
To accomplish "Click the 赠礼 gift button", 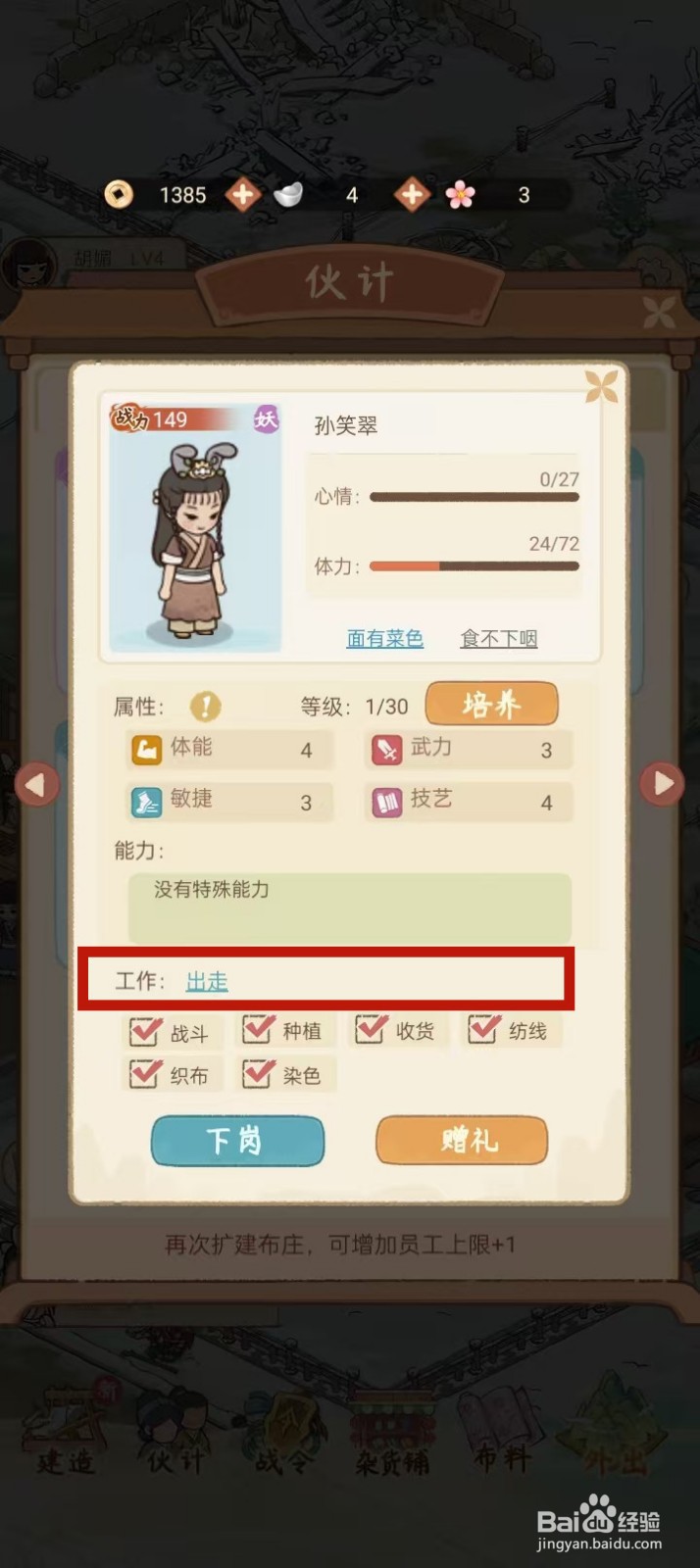I will point(462,1141).
